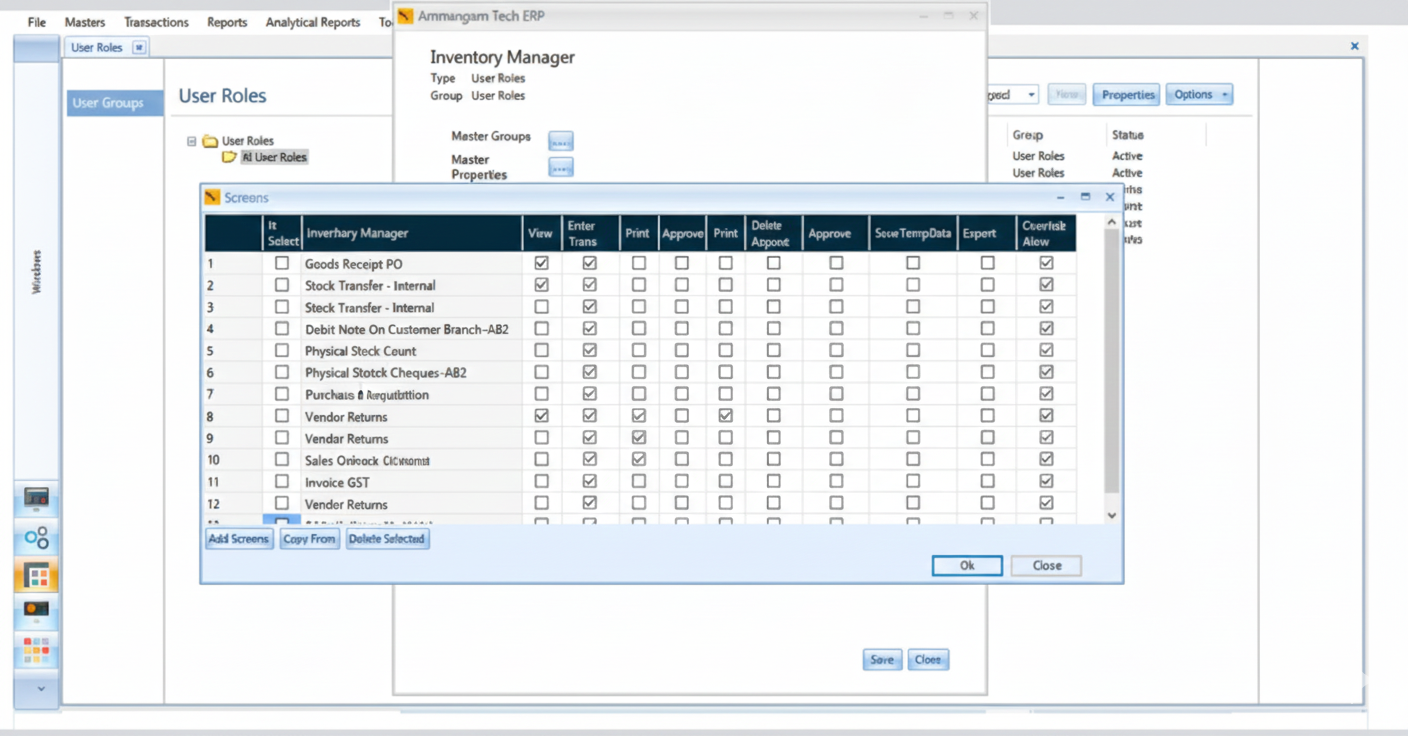Select the highlighted orange grid icon in sidebar

pyautogui.click(x=36, y=576)
